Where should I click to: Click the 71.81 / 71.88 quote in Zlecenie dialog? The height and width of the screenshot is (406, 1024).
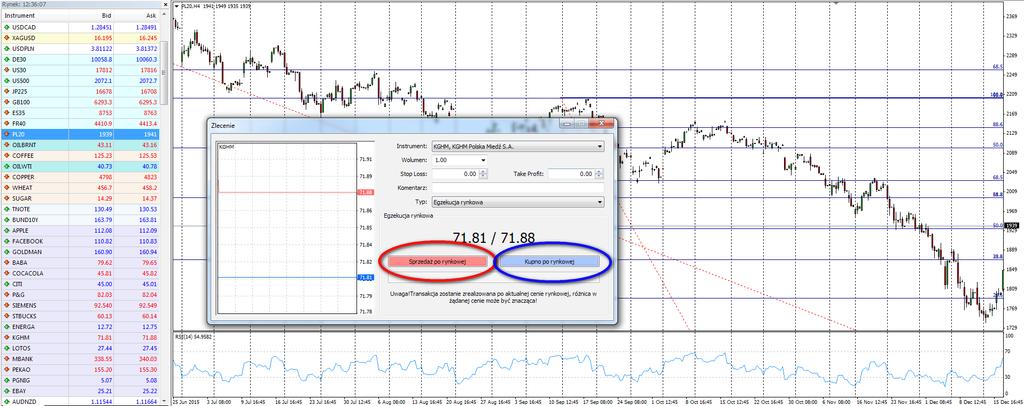click(x=493, y=238)
